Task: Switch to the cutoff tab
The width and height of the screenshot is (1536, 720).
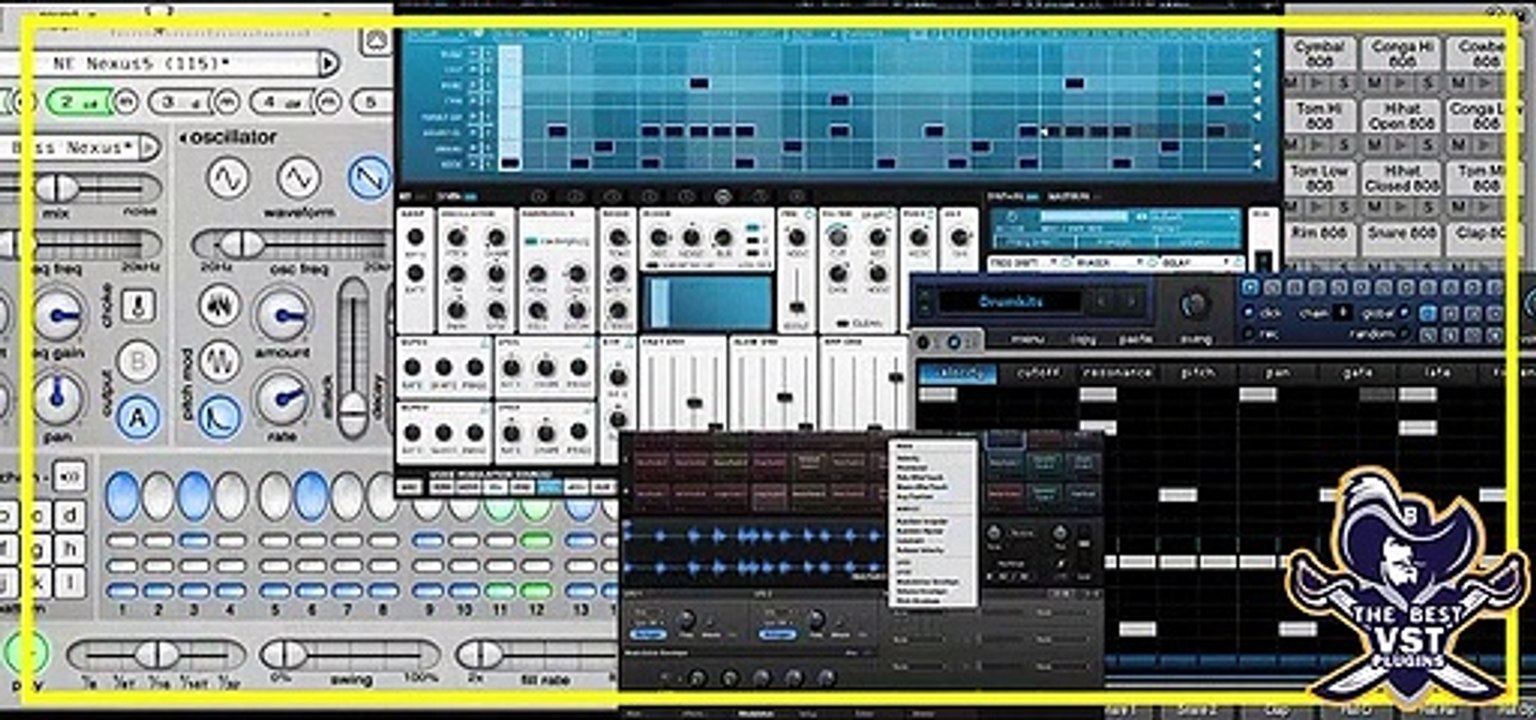Action: click(1038, 373)
